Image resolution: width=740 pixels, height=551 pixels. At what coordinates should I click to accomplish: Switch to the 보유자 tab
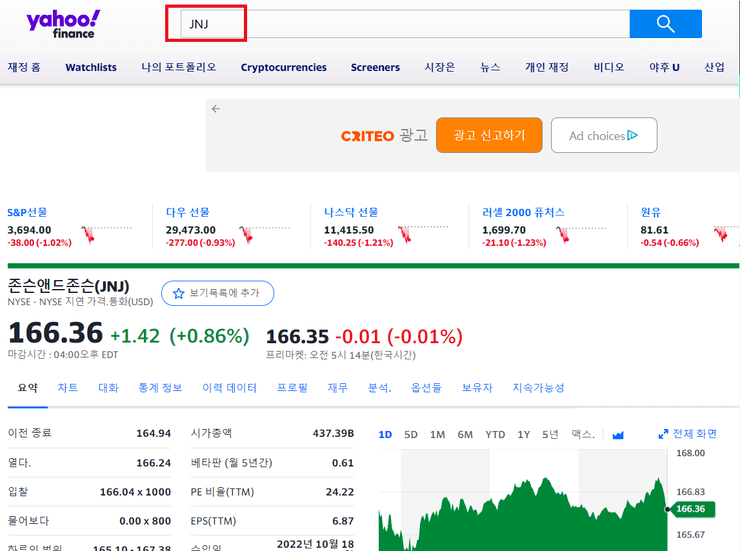point(477,388)
